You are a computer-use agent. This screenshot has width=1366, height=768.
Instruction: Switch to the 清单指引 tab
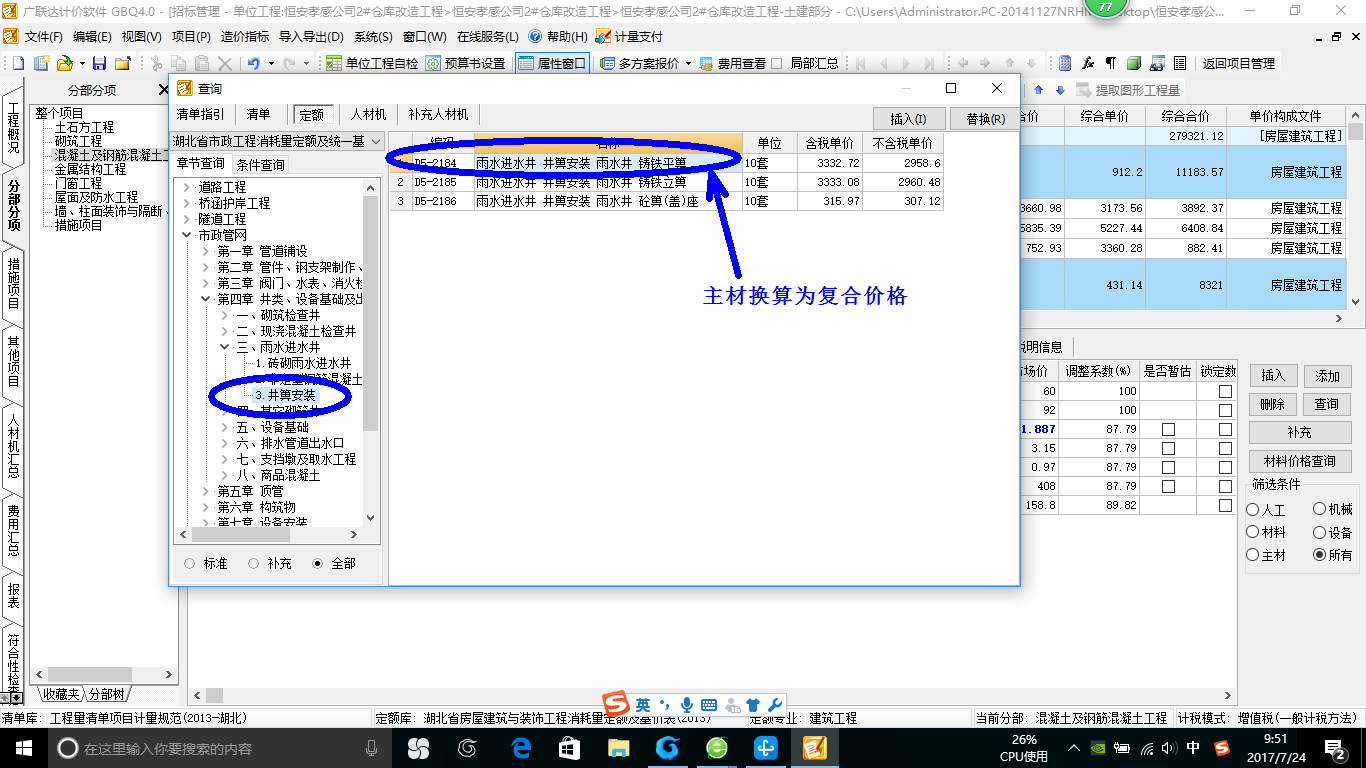[x=201, y=114]
